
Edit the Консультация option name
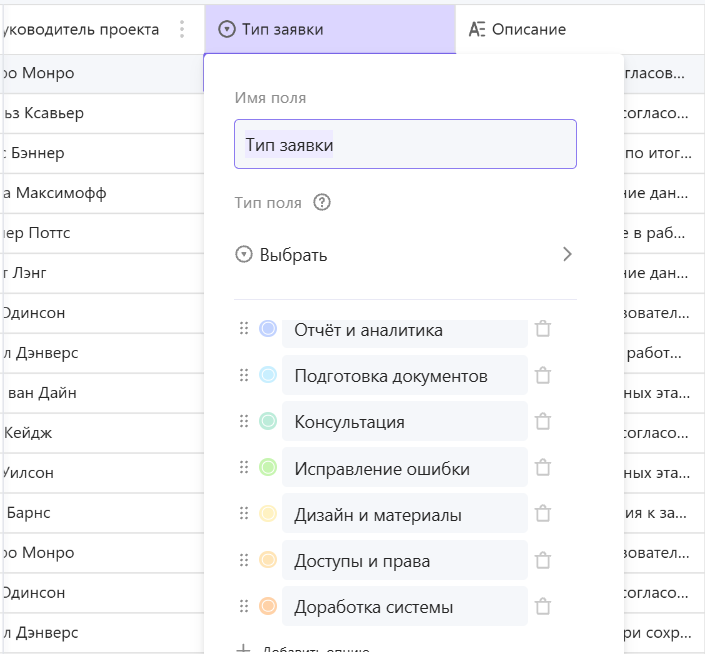pos(405,422)
